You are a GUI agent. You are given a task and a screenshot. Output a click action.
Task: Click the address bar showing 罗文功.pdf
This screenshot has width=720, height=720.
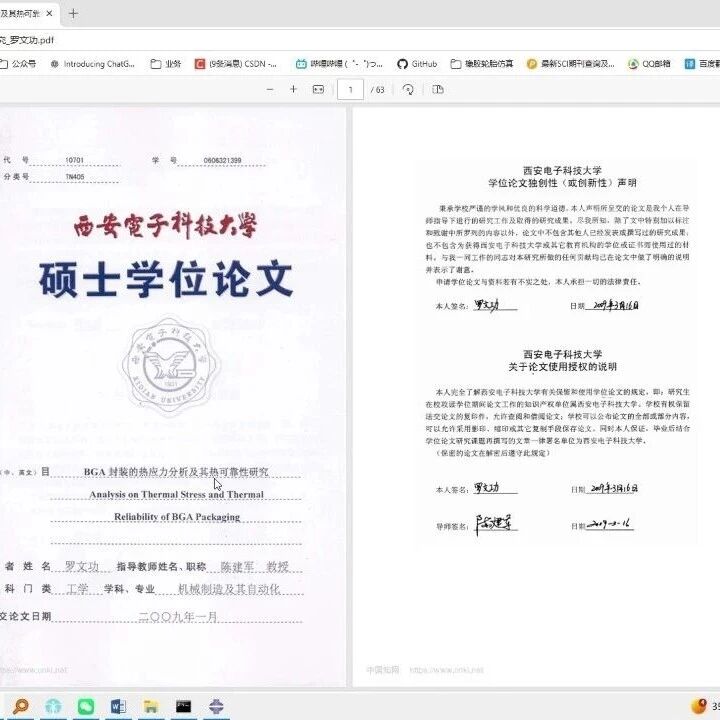click(28, 40)
